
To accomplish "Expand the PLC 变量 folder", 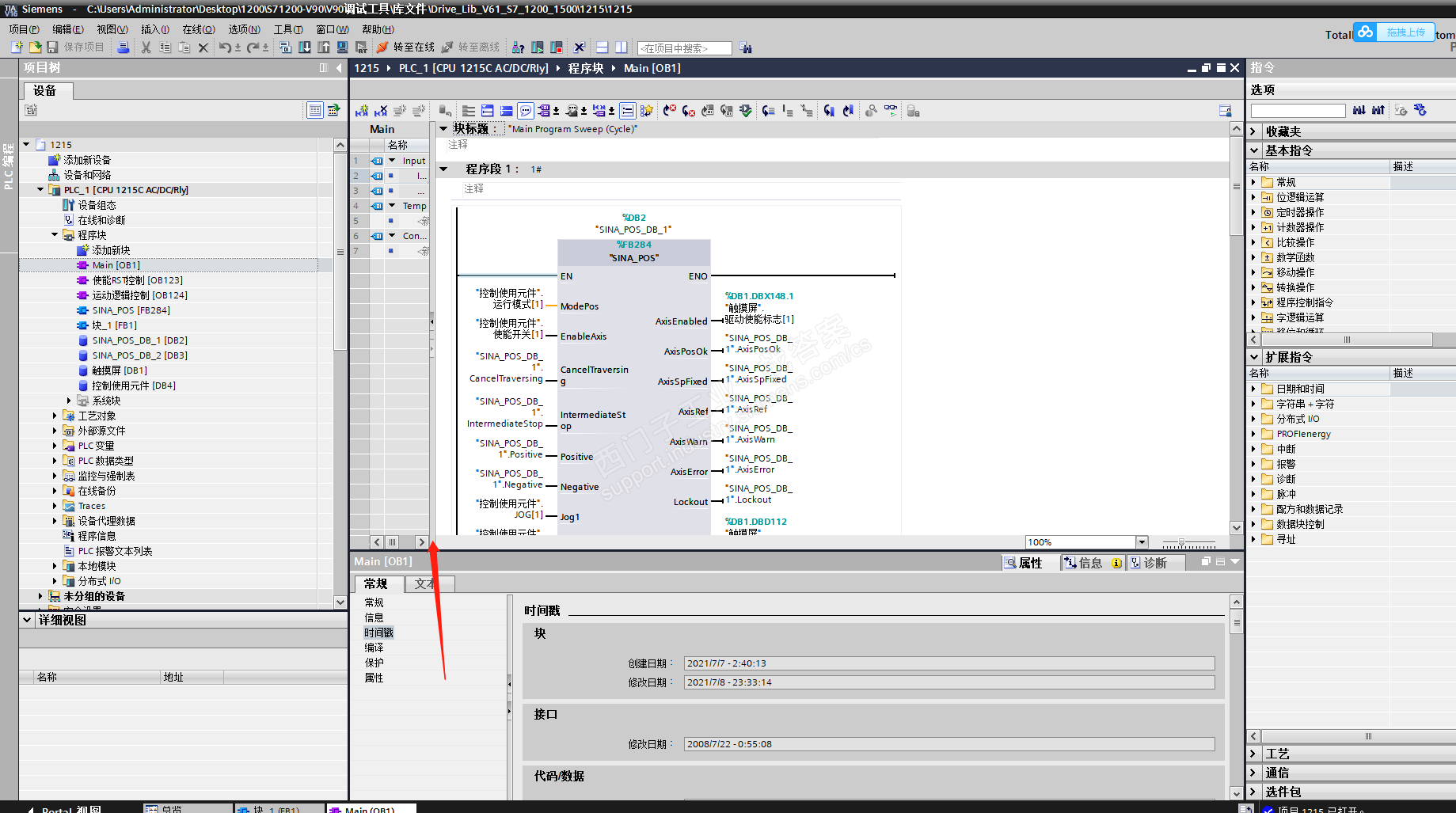I will (x=55, y=446).
